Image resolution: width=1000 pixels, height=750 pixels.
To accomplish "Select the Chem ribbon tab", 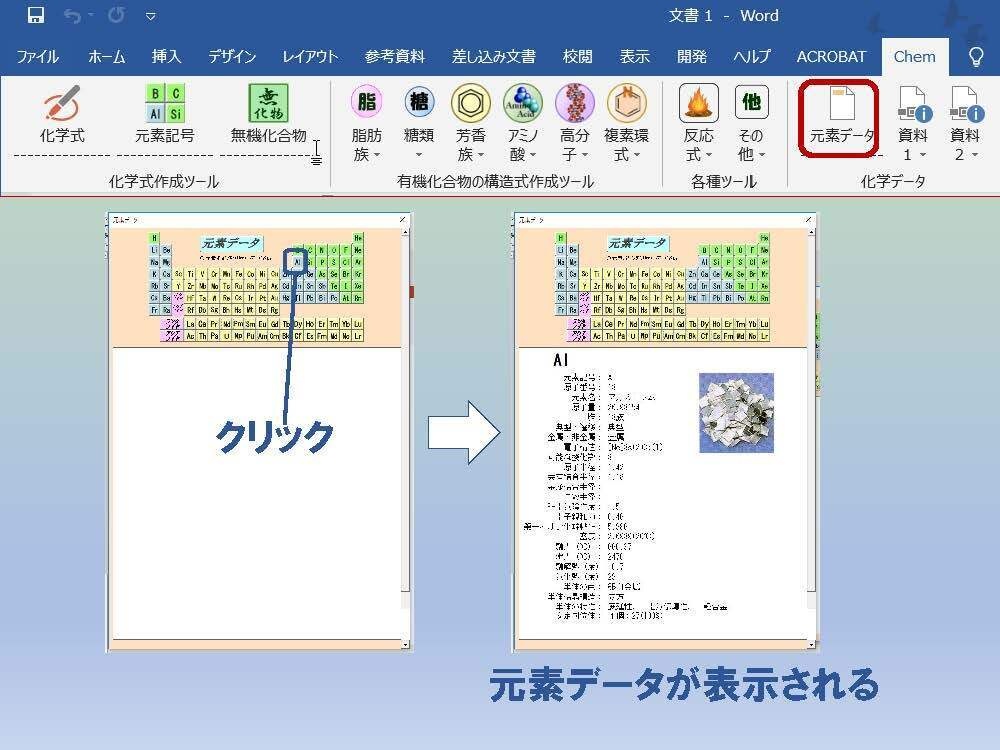I will pos(914,57).
